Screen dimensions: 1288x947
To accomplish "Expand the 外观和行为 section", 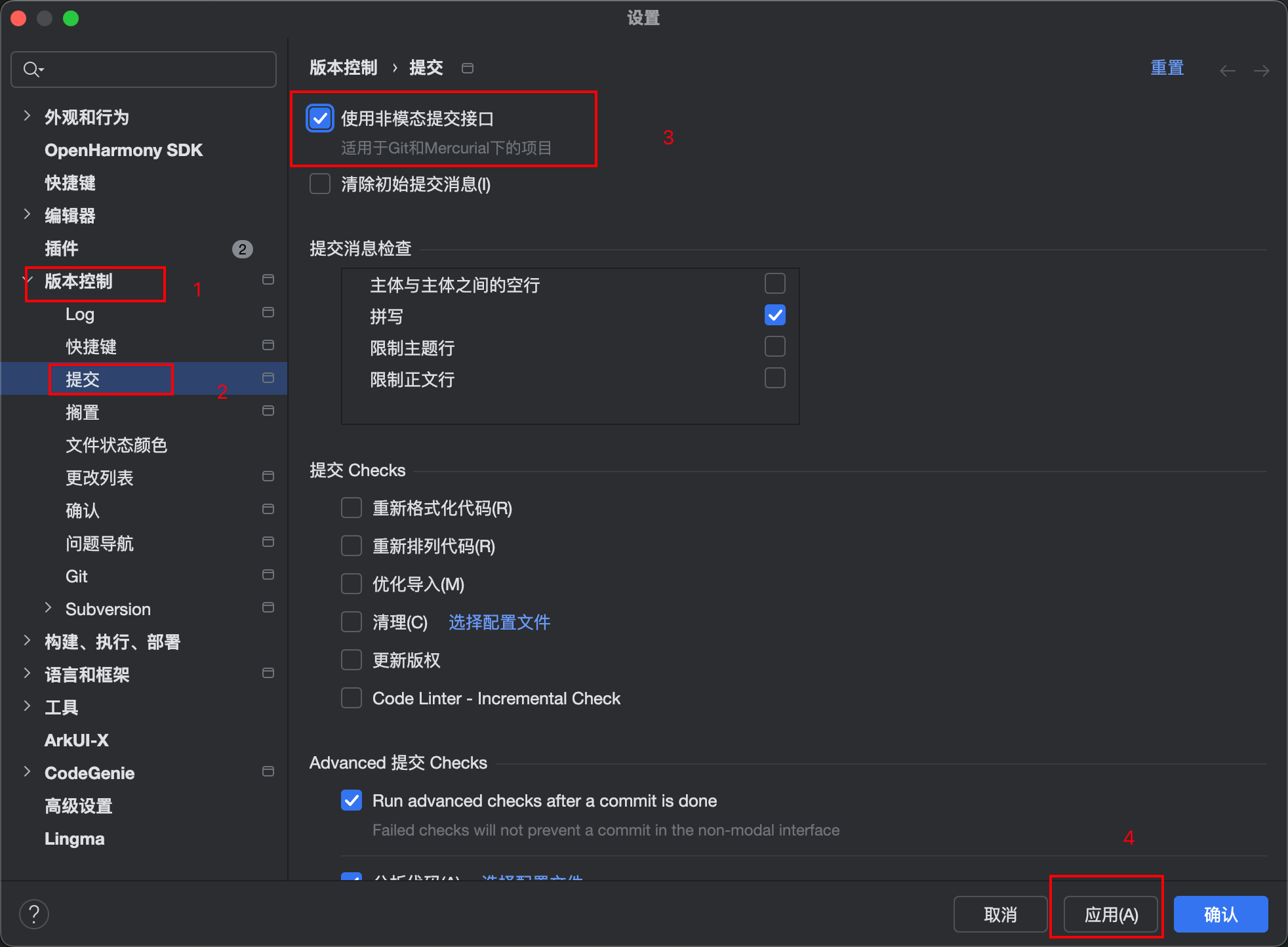I will tap(27, 117).
